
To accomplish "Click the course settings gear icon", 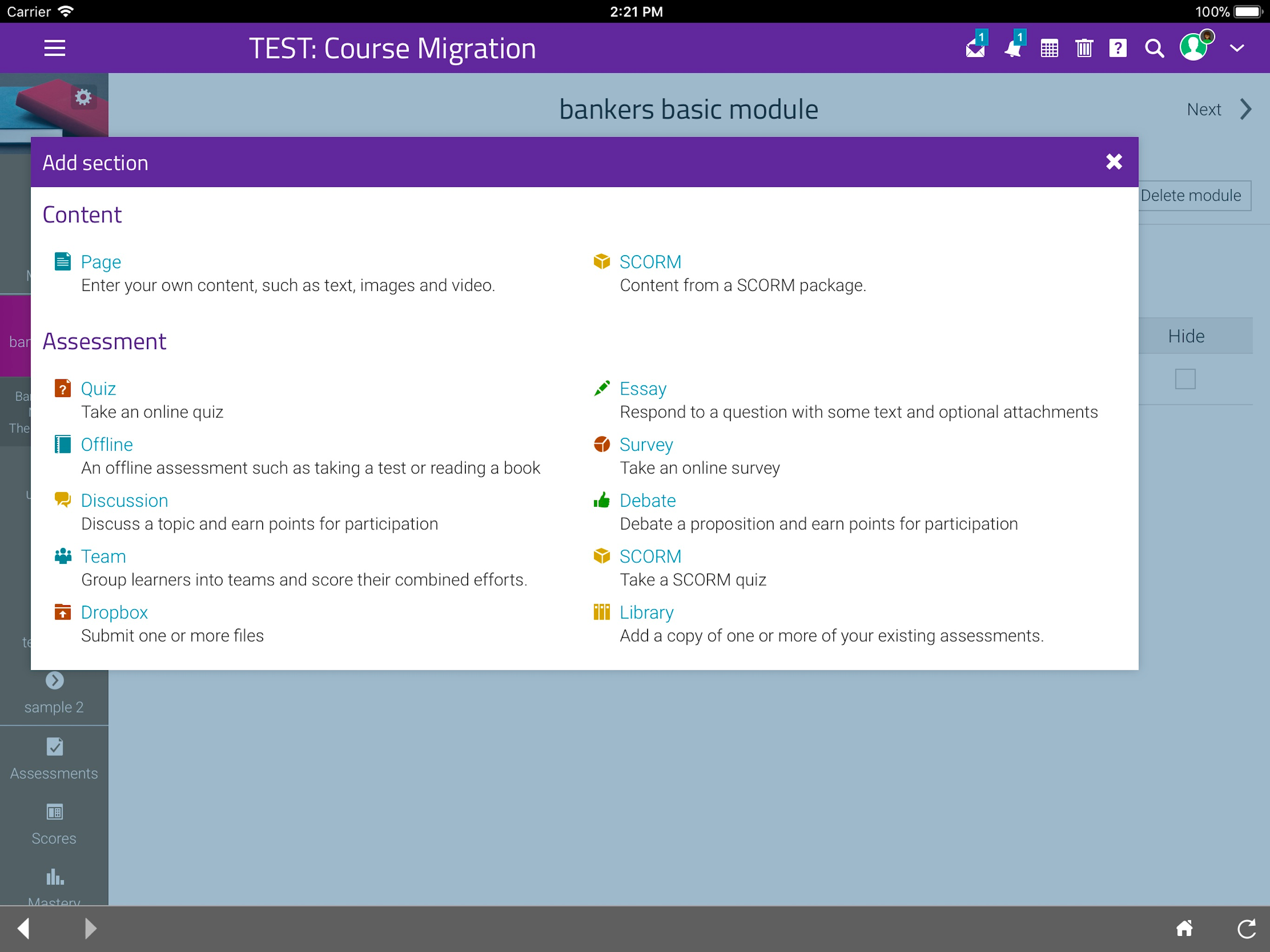I will pos(83,97).
